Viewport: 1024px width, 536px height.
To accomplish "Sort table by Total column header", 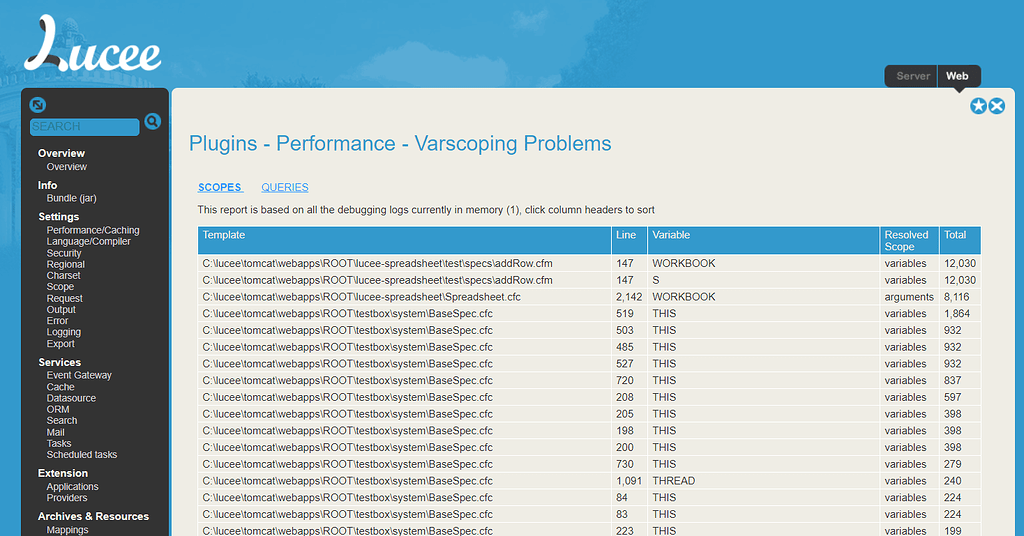I will coord(960,240).
